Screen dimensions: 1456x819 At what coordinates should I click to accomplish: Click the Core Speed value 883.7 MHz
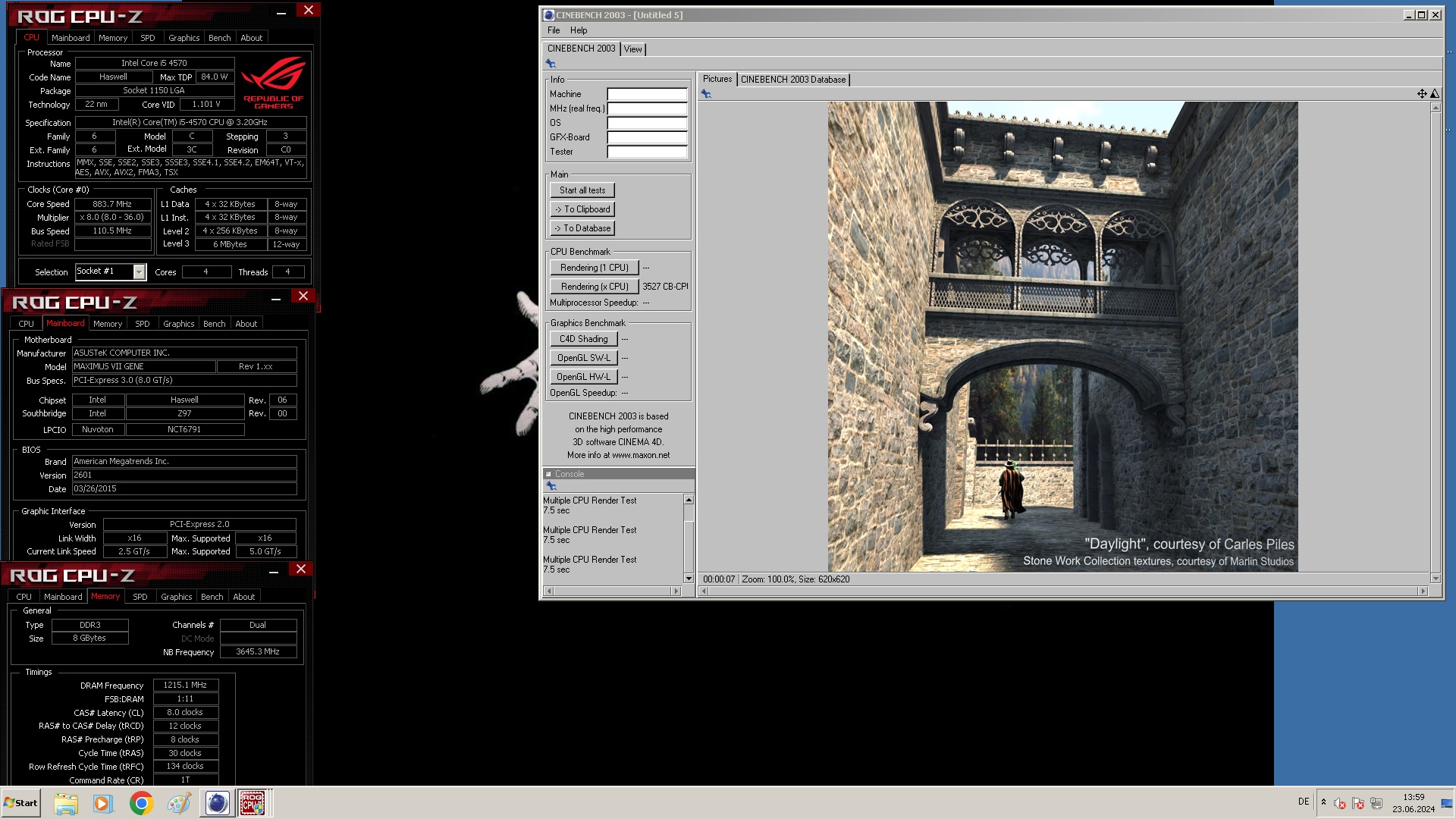click(x=112, y=205)
